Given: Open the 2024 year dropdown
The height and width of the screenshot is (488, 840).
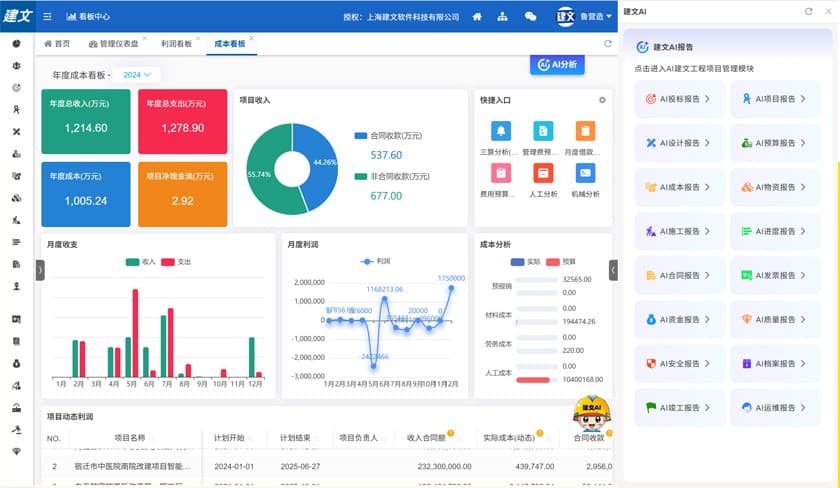Looking at the screenshot, I should [x=138, y=75].
